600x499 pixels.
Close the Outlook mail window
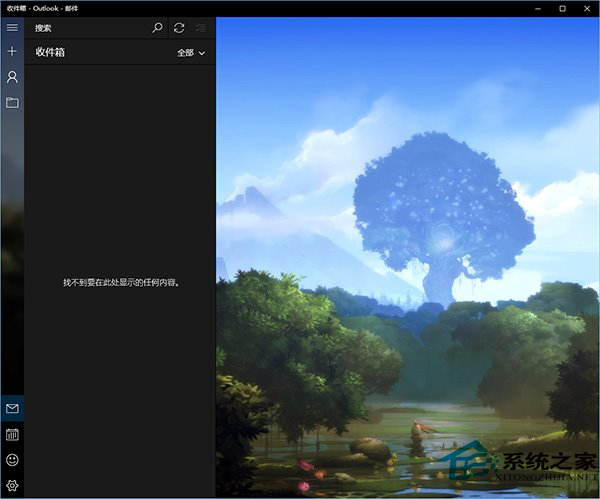point(587,8)
